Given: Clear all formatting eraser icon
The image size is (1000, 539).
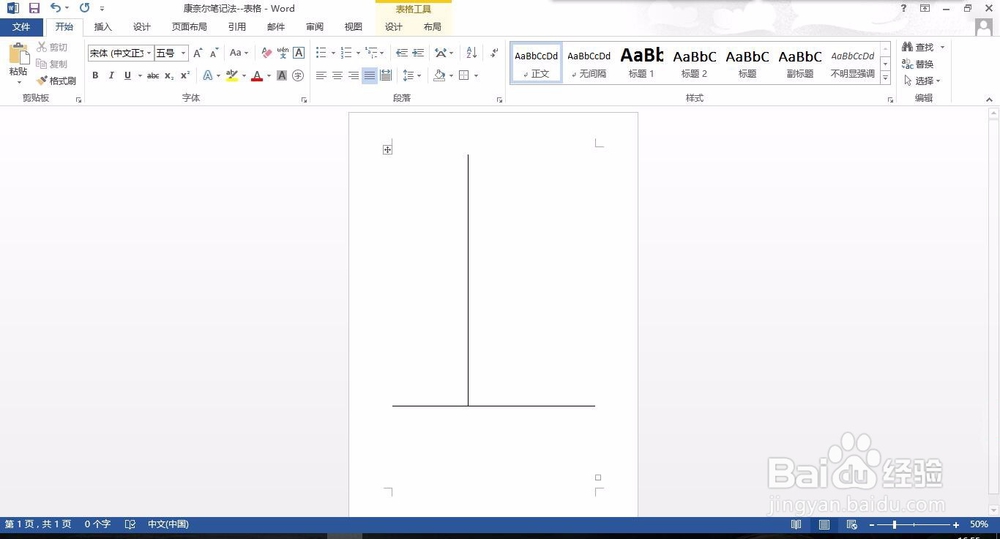Looking at the screenshot, I should 267,53.
